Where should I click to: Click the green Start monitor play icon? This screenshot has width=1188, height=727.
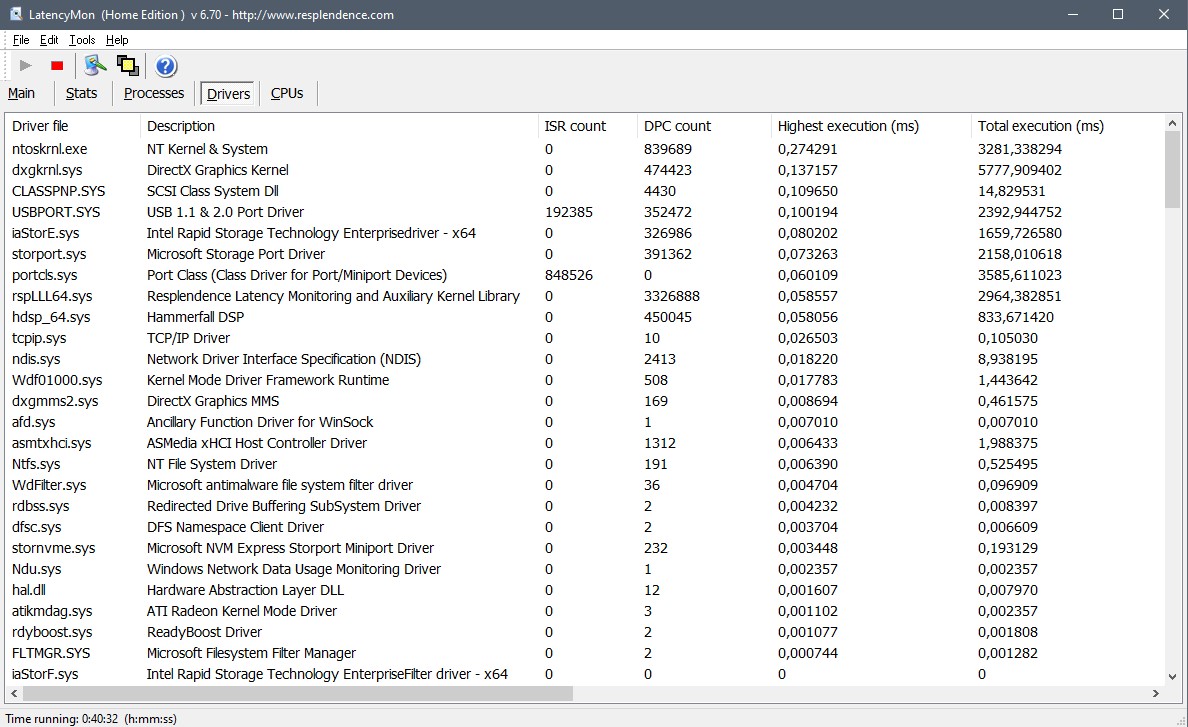point(26,66)
